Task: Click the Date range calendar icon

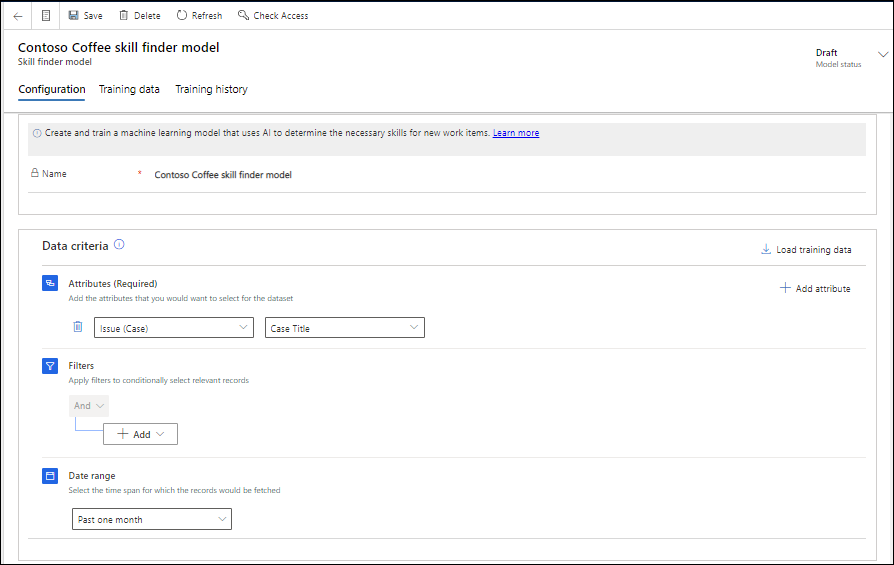Action: pyautogui.click(x=50, y=475)
